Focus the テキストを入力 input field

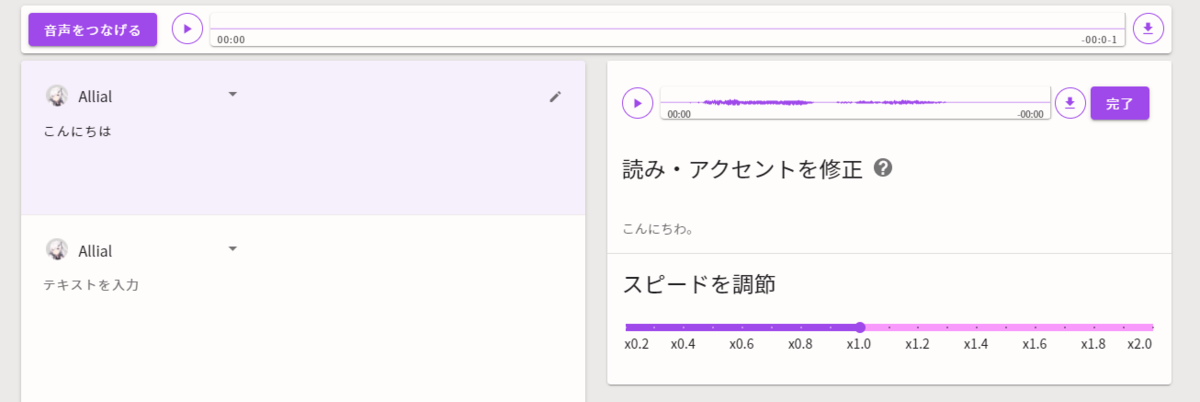click(91, 285)
